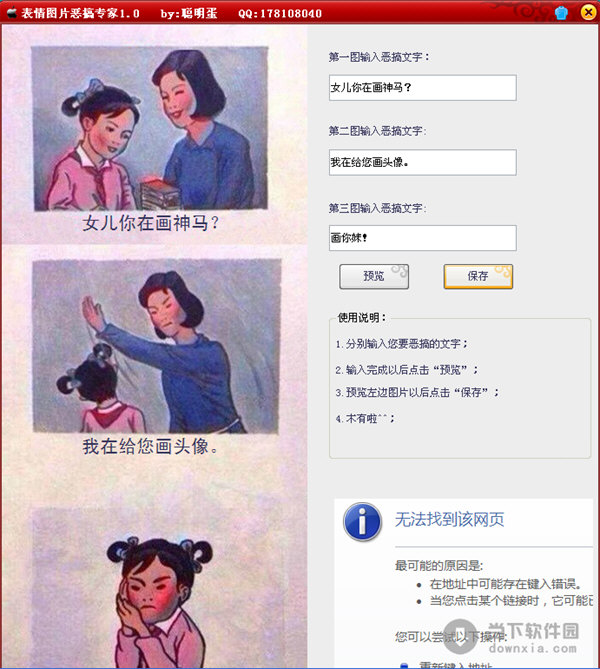Open the skin changer shirt icon
Image resolution: width=600 pixels, height=669 pixels.
click(561, 13)
